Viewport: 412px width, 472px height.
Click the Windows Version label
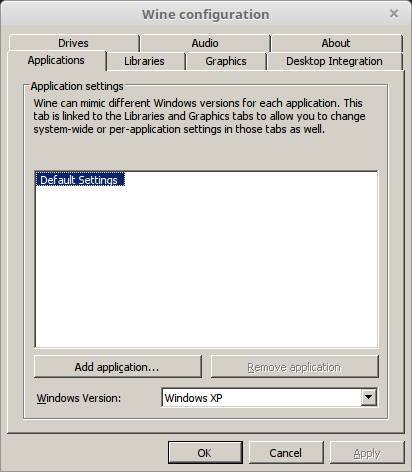pos(79,398)
